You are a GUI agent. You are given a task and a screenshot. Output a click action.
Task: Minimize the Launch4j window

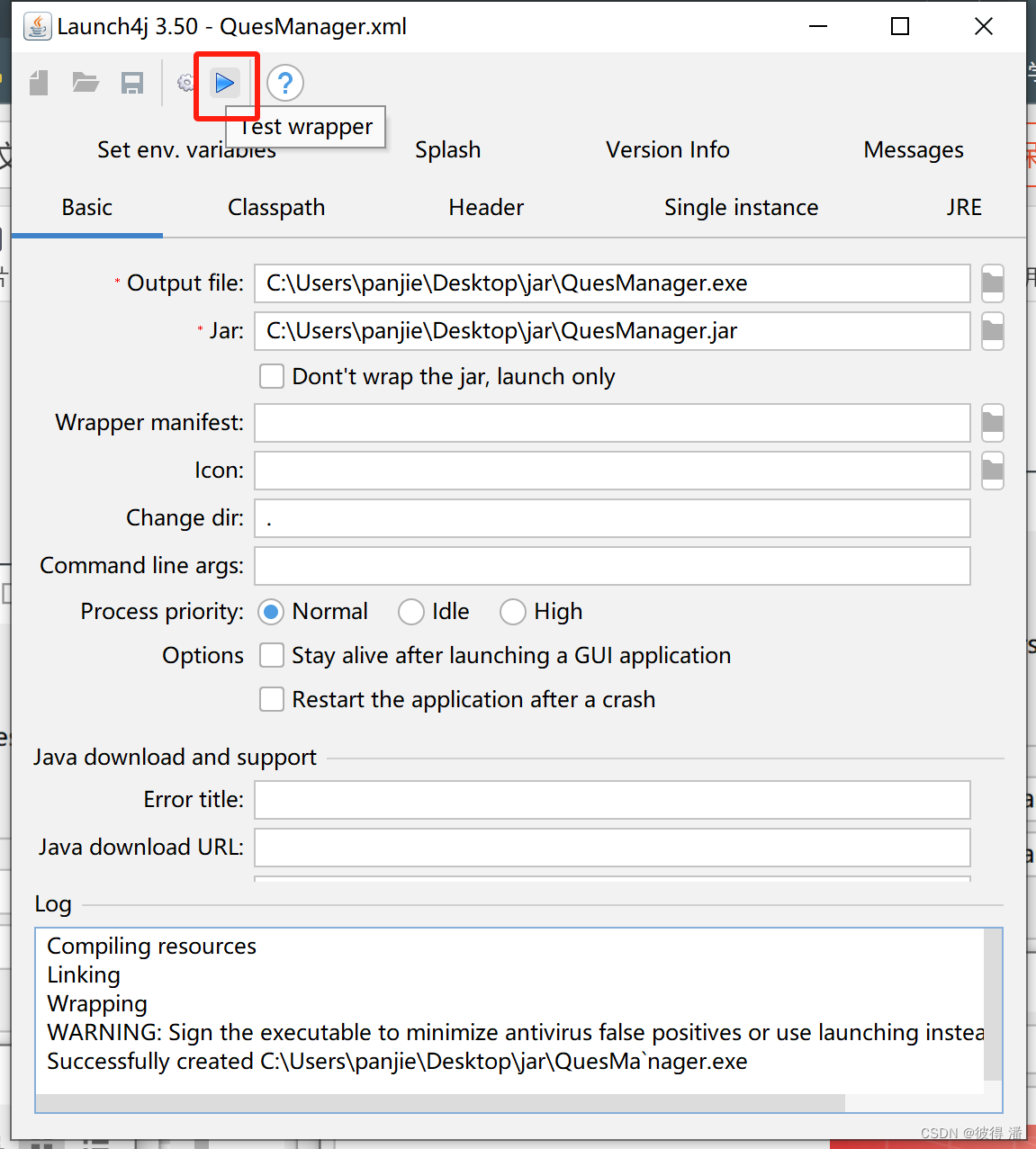[818, 26]
